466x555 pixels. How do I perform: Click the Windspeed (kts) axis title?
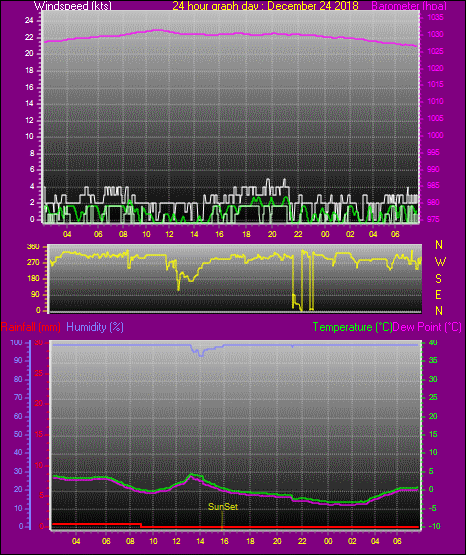(x=72, y=6)
